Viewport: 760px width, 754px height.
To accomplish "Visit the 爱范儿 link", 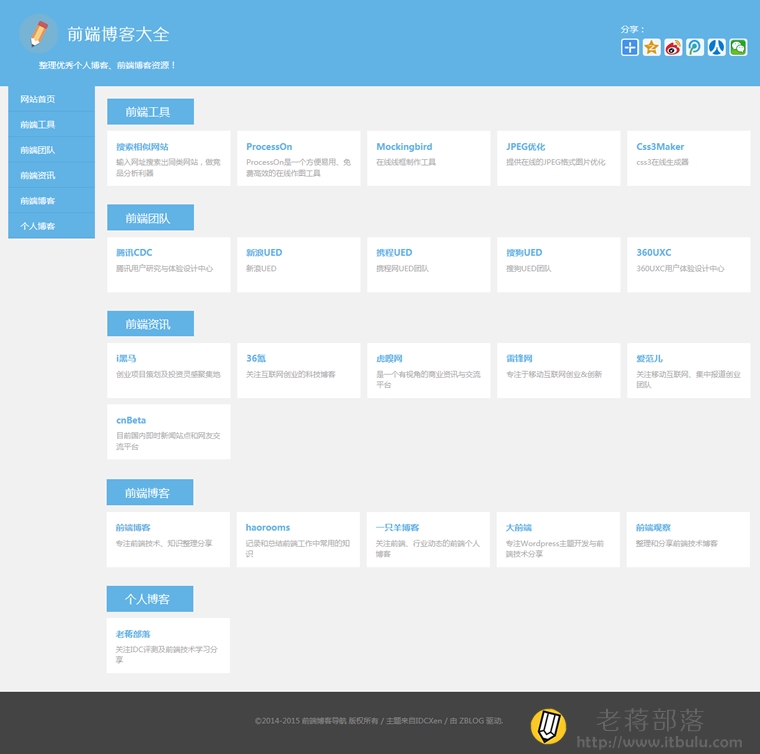I will [649, 359].
